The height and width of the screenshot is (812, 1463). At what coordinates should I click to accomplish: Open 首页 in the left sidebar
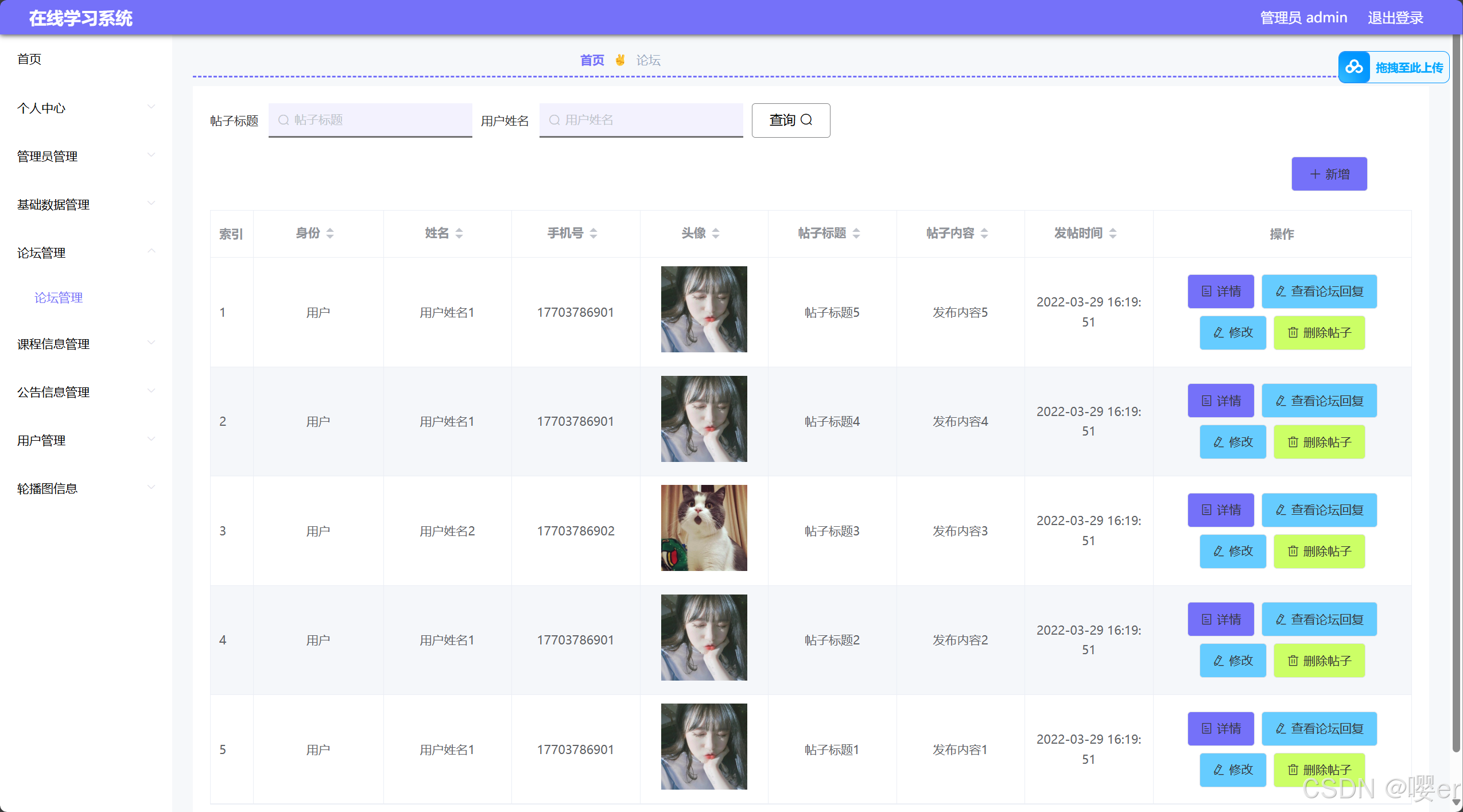29,59
